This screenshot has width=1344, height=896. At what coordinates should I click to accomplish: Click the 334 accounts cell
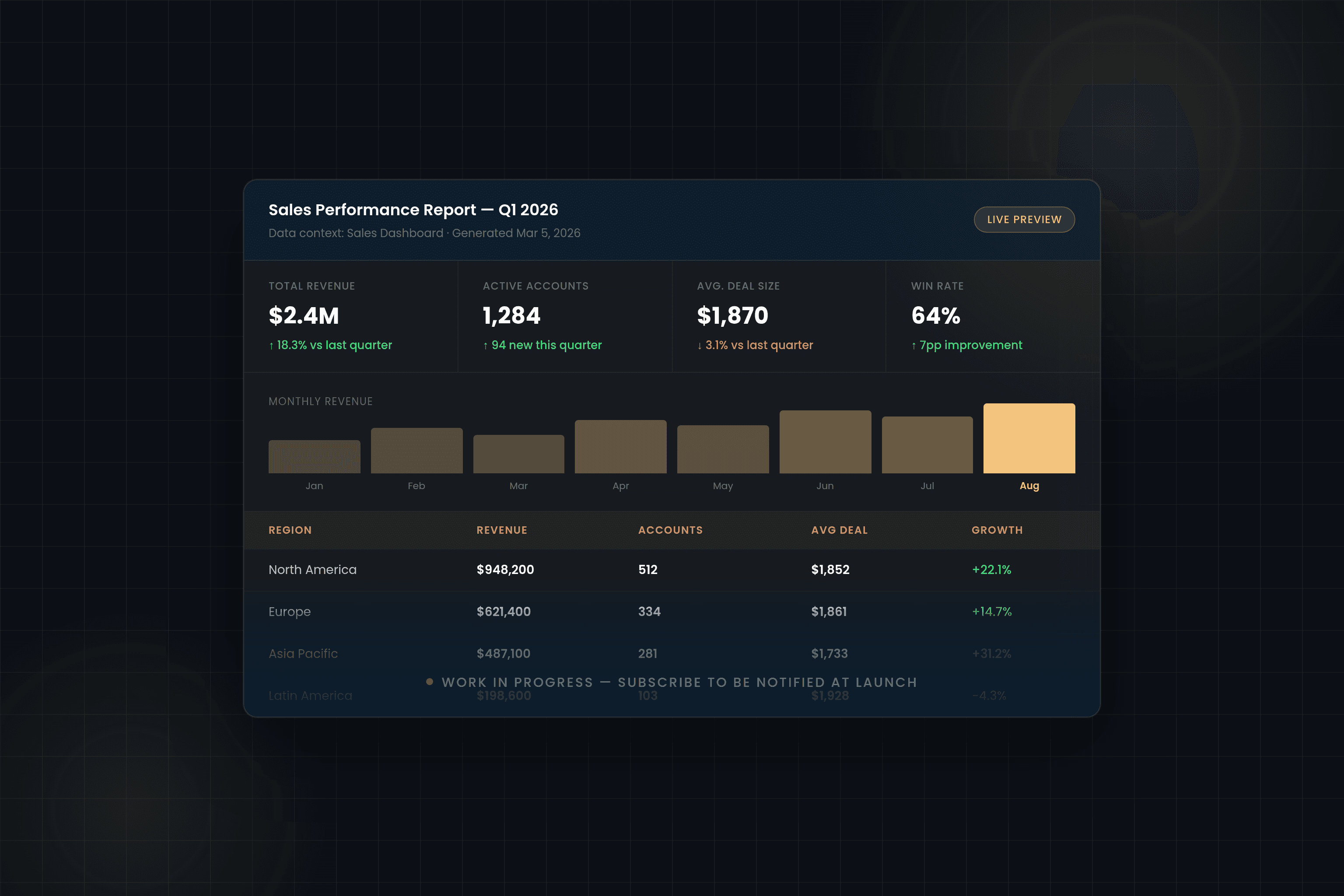tap(649, 612)
